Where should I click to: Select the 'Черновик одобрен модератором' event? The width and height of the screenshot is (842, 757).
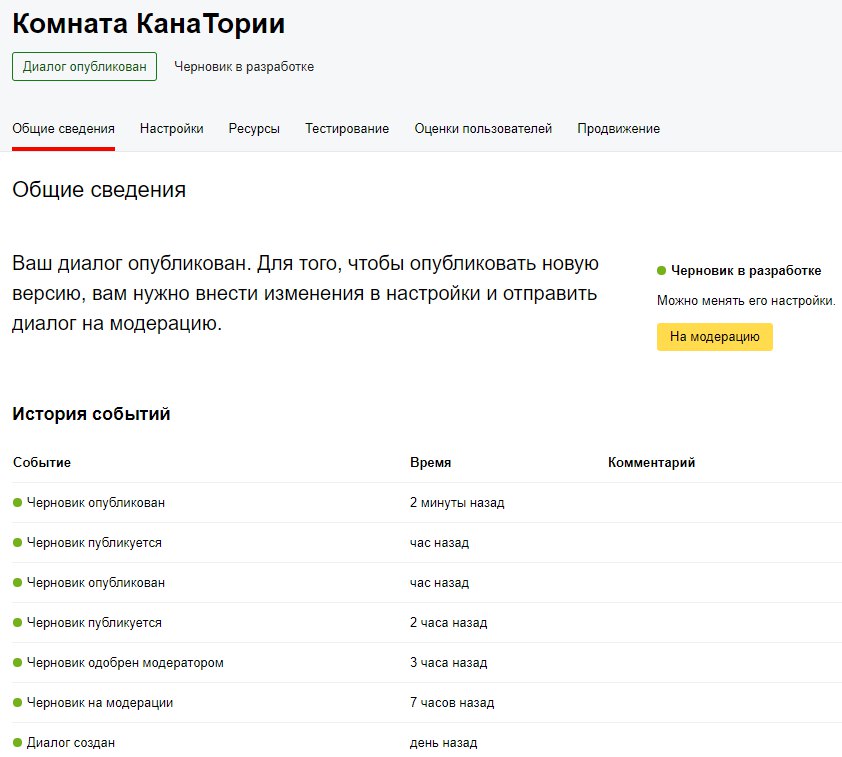pyautogui.click(x=125, y=663)
